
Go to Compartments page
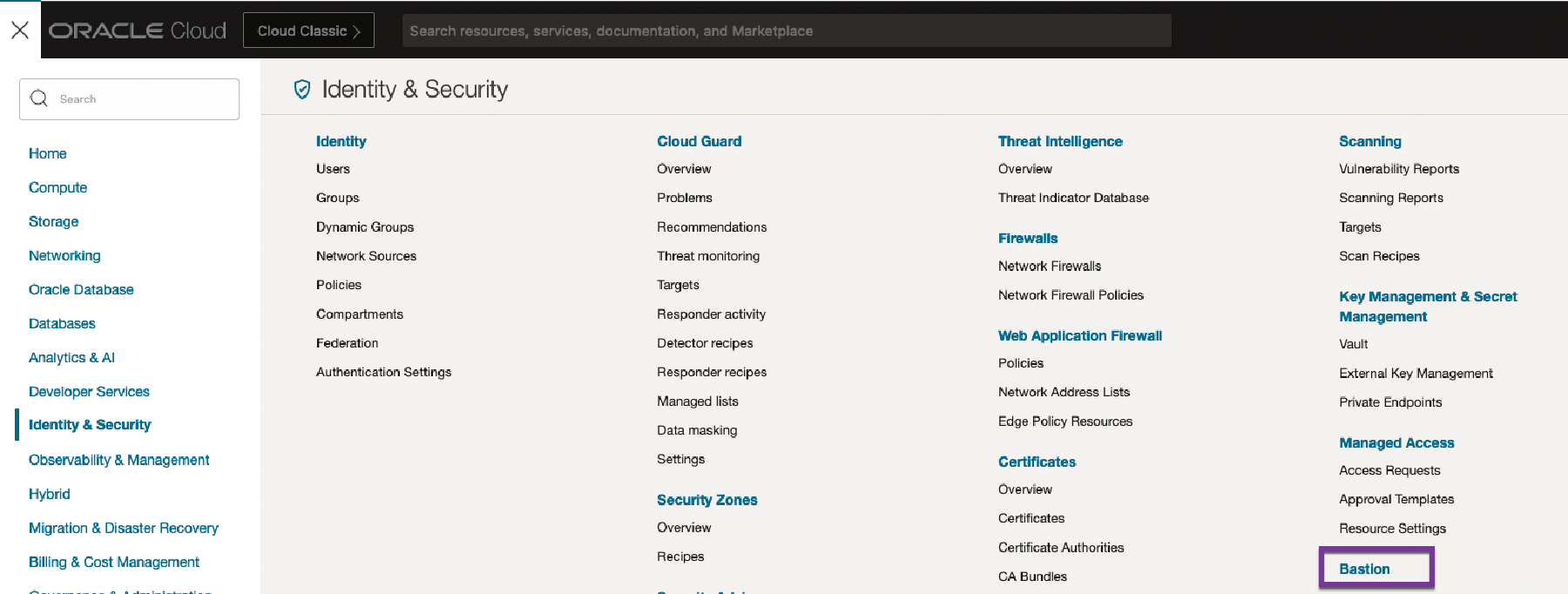359,314
